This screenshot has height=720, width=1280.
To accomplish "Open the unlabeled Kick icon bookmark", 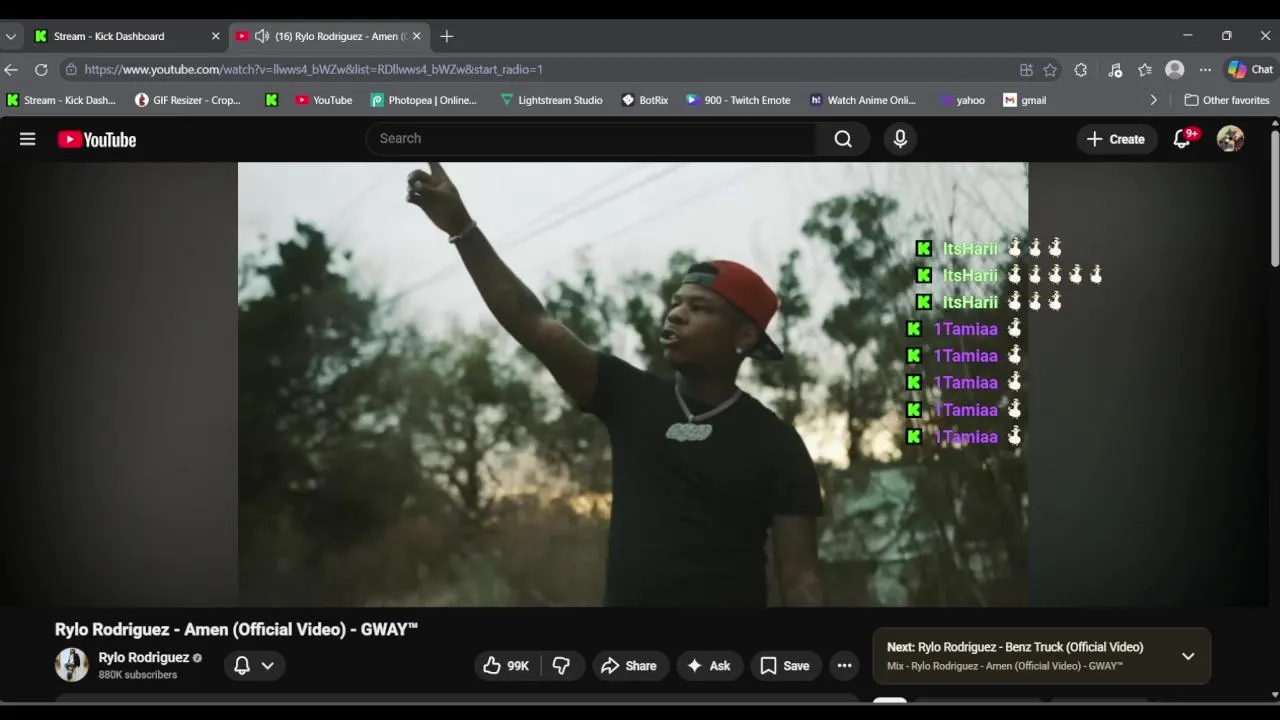I will click(271, 100).
